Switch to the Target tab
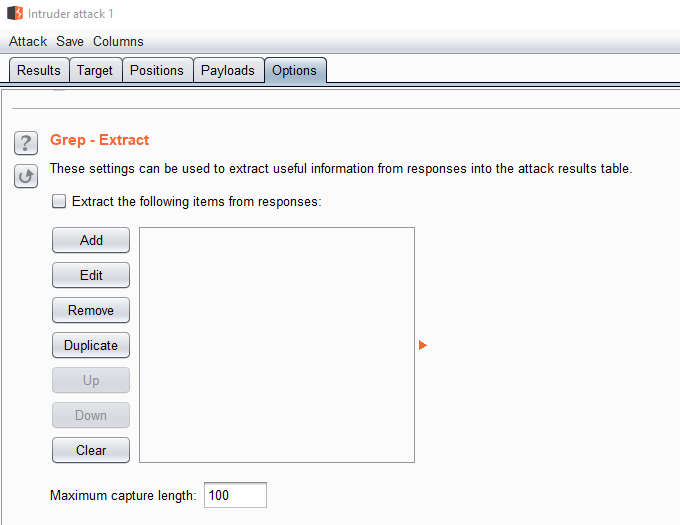The height and width of the screenshot is (525, 680). pyautogui.click(x=96, y=70)
